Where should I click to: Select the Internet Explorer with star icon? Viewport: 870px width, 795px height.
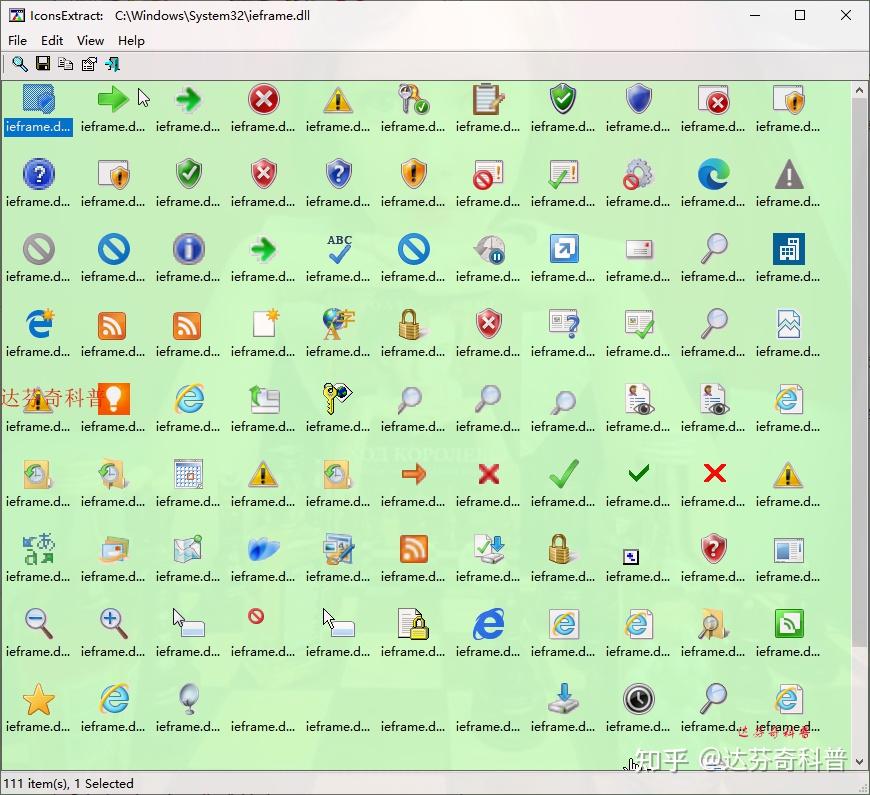[39, 324]
